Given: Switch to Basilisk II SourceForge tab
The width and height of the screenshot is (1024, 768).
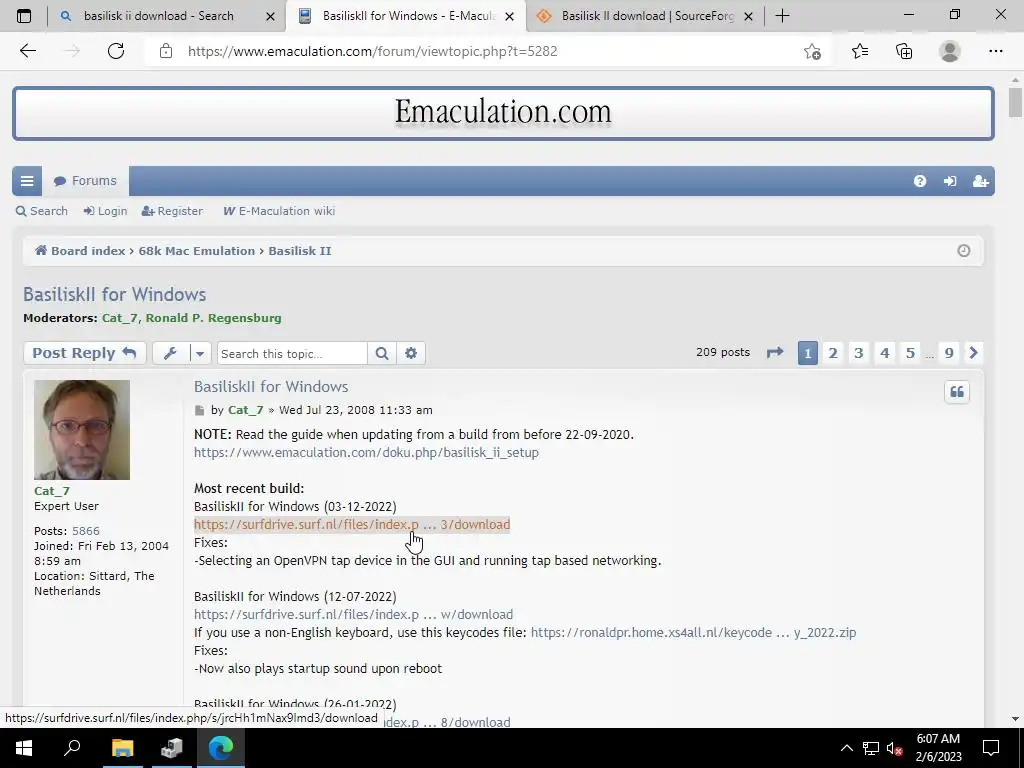Looking at the screenshot, I should [647, 16].
